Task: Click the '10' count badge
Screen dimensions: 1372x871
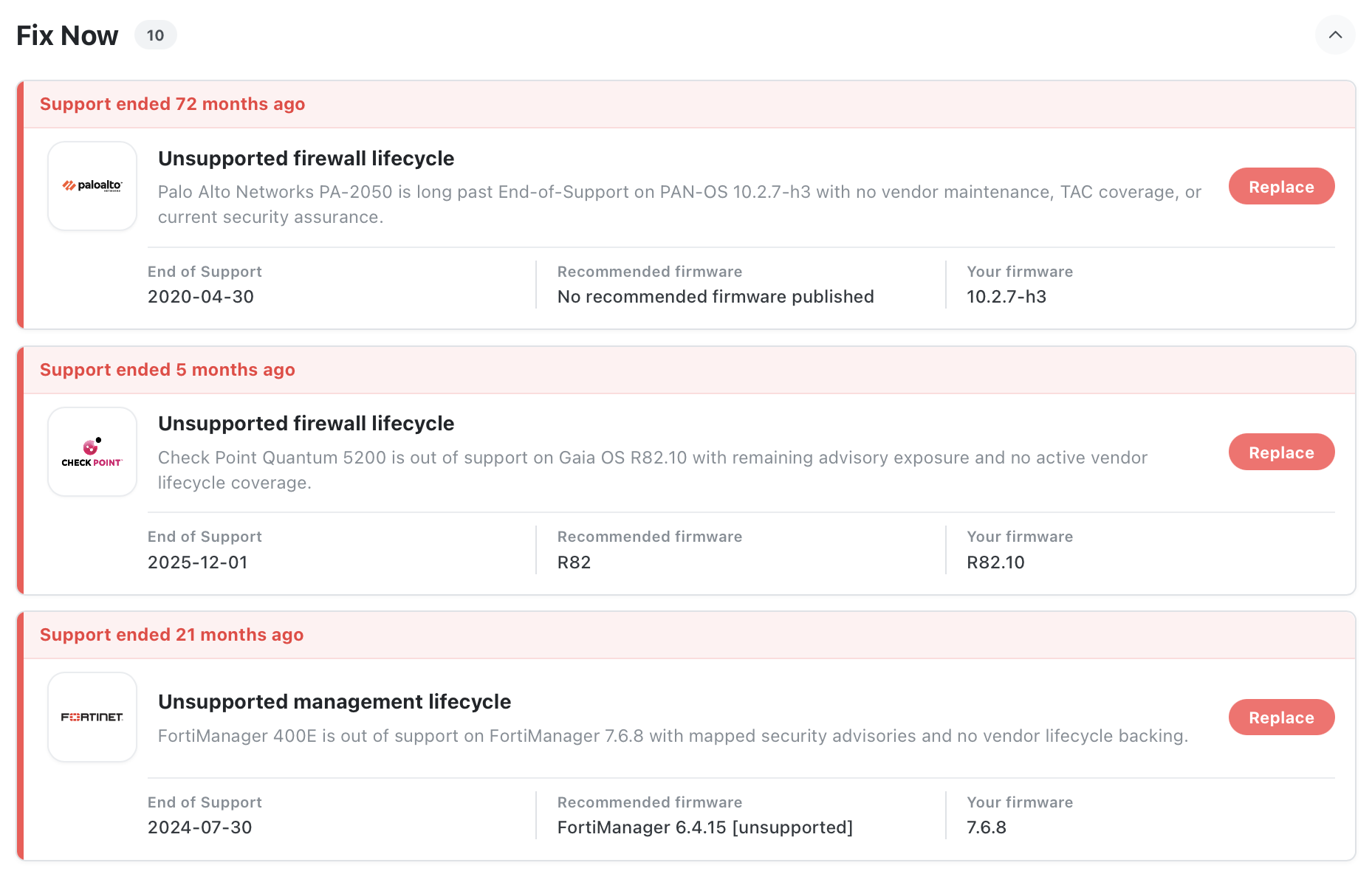Action: [x=155, y=35]
